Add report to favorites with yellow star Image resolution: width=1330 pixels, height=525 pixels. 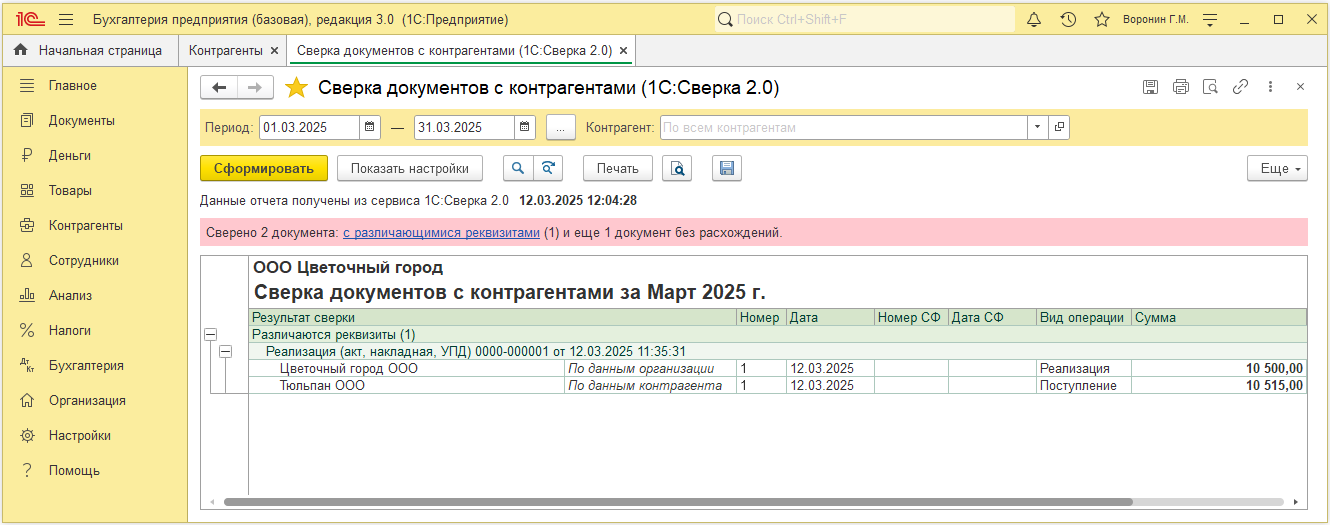pyautogui.click(x=296, y=88)
